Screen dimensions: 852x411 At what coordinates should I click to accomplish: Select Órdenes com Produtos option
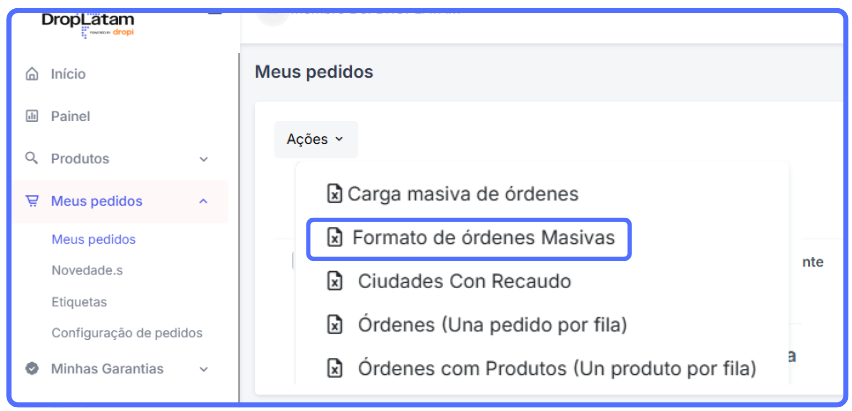tap(557, 368)
